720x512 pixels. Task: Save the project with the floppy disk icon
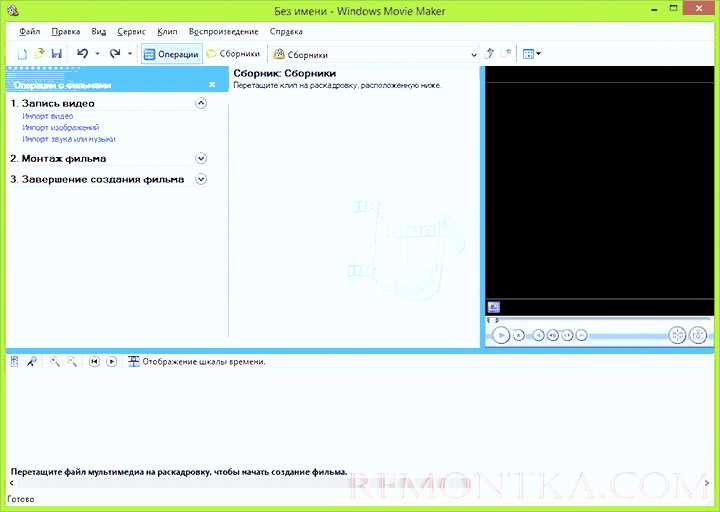(56, 54)
